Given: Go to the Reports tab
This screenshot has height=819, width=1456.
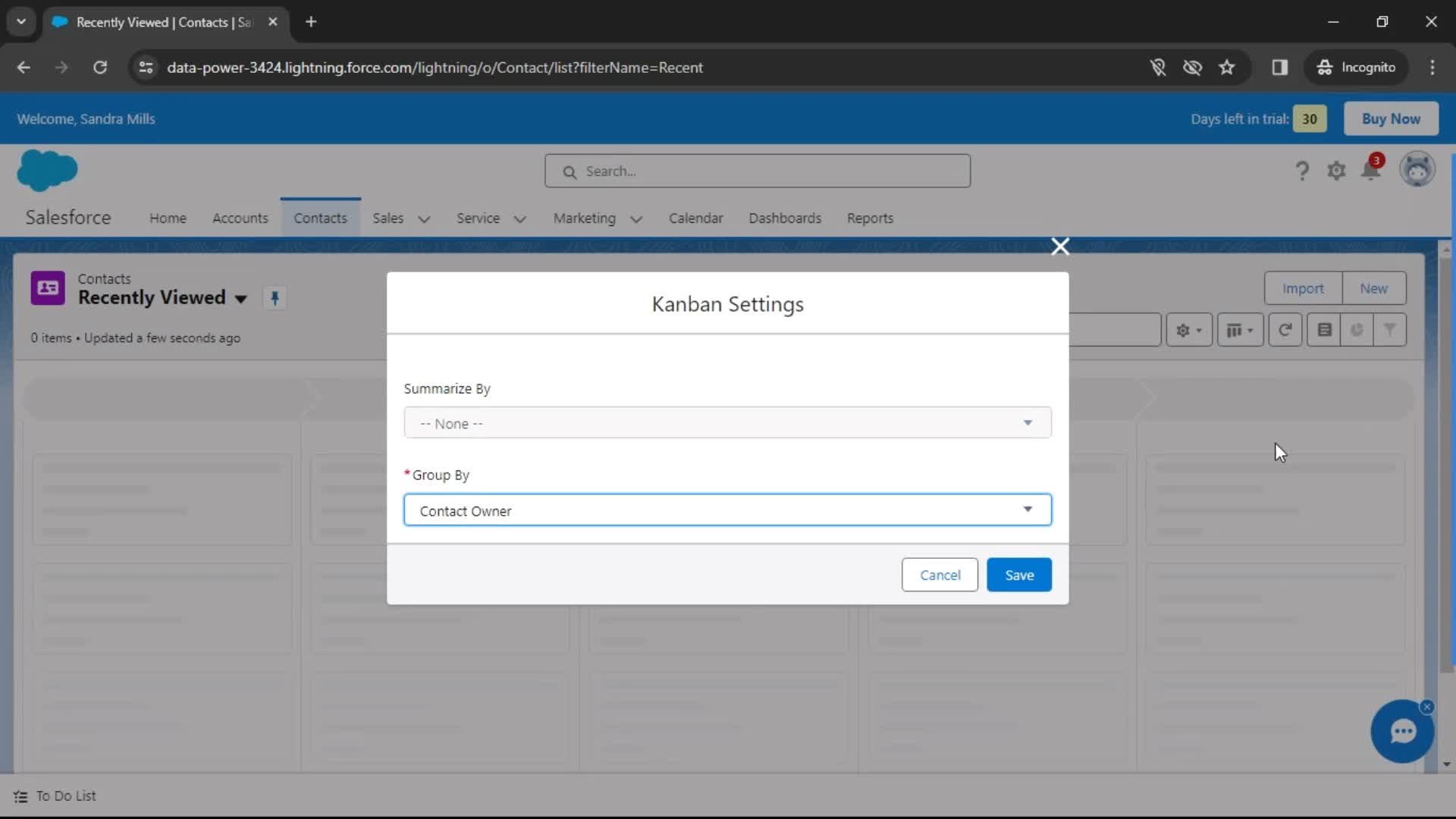Looking at the screenshot, I should coord(870,218).
